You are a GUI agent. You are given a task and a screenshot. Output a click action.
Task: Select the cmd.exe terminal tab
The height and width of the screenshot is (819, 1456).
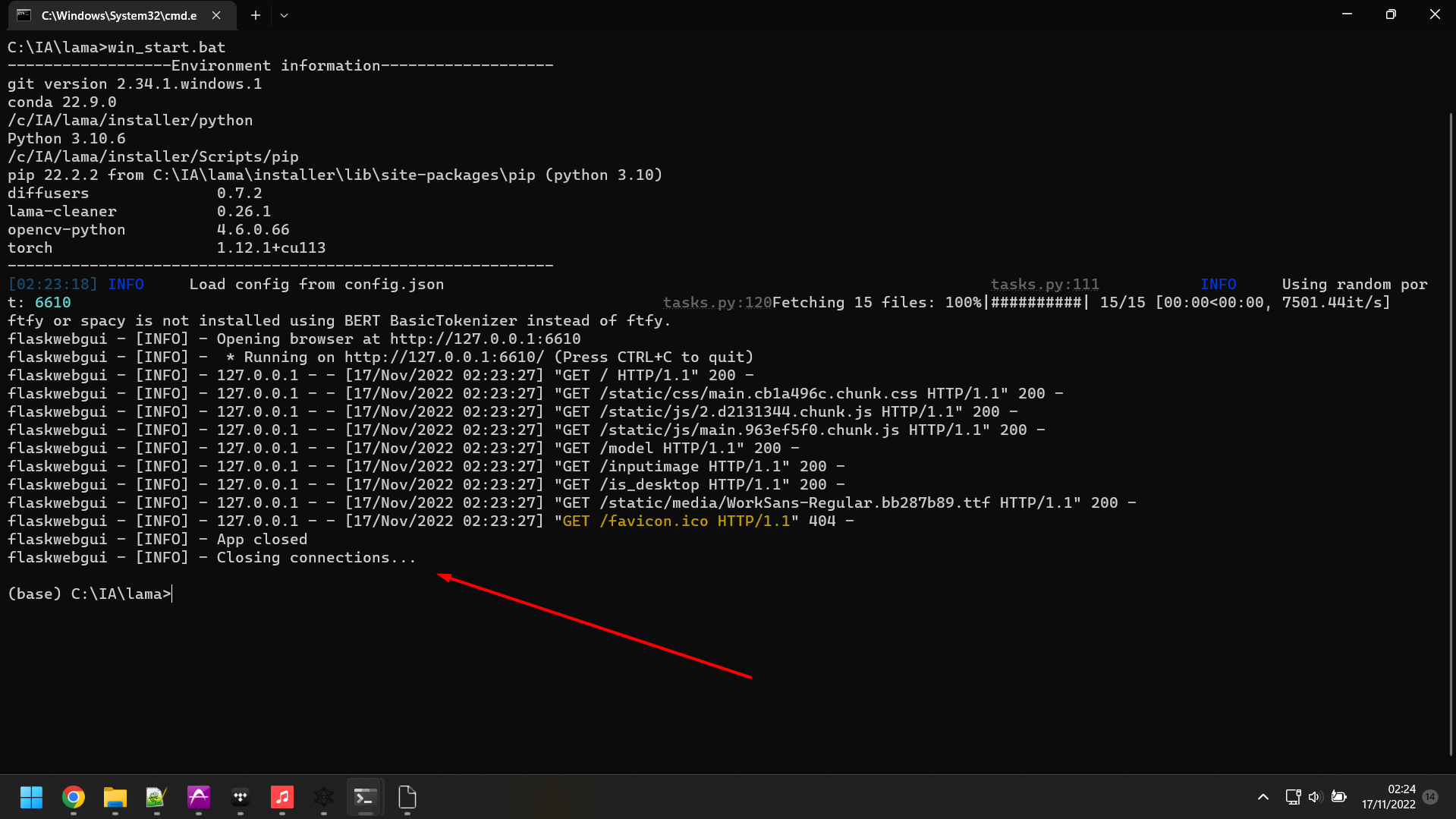click(114, 15)
